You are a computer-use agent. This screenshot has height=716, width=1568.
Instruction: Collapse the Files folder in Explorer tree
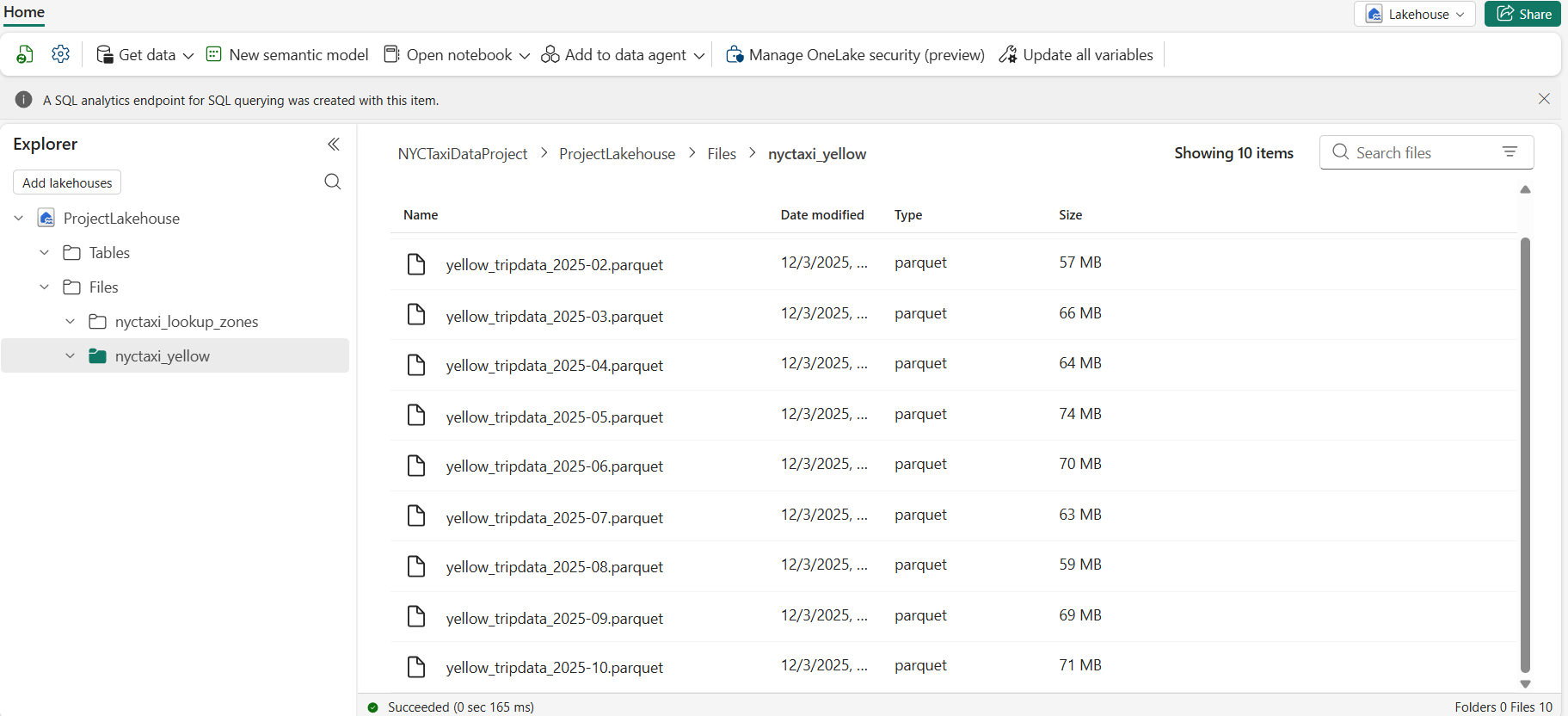(45, 287)
